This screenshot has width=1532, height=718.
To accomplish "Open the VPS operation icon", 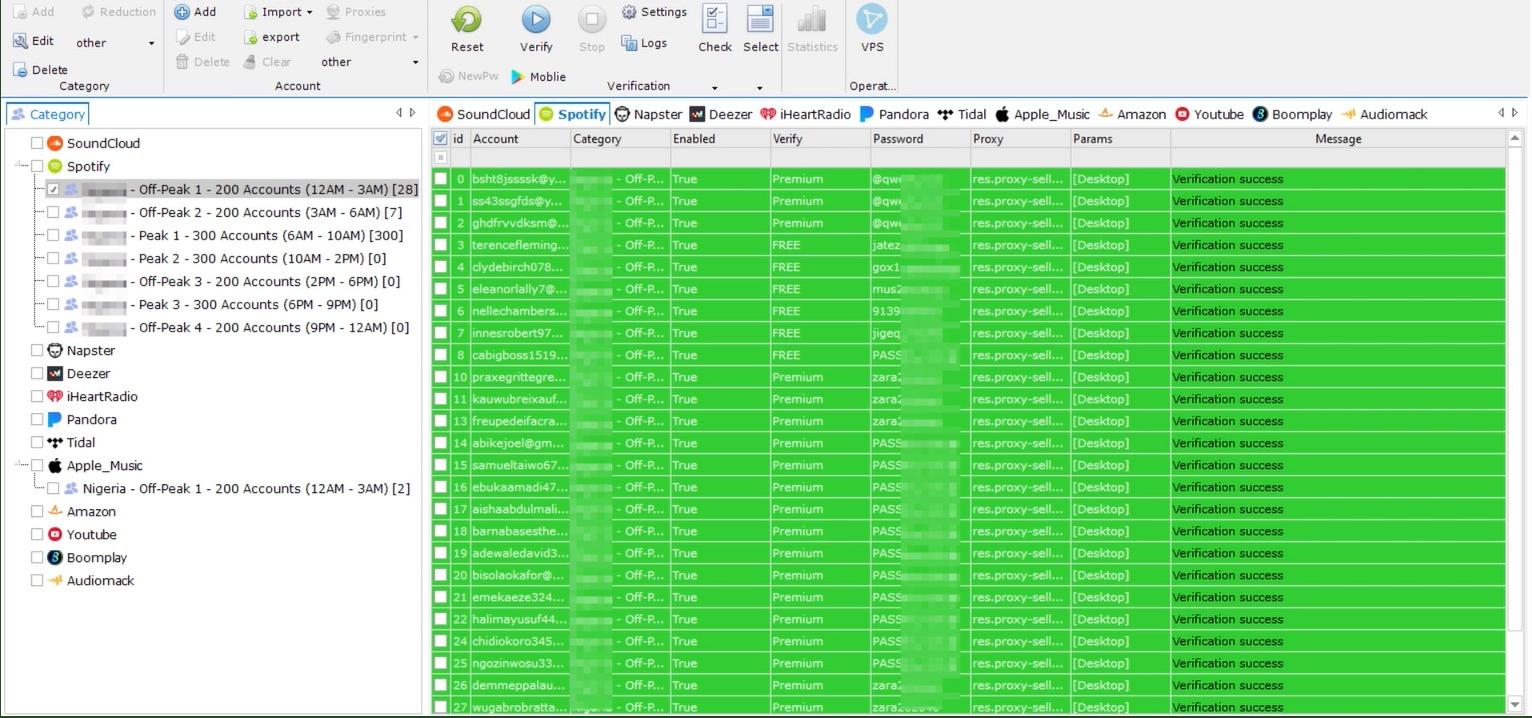I will point(872,20).
